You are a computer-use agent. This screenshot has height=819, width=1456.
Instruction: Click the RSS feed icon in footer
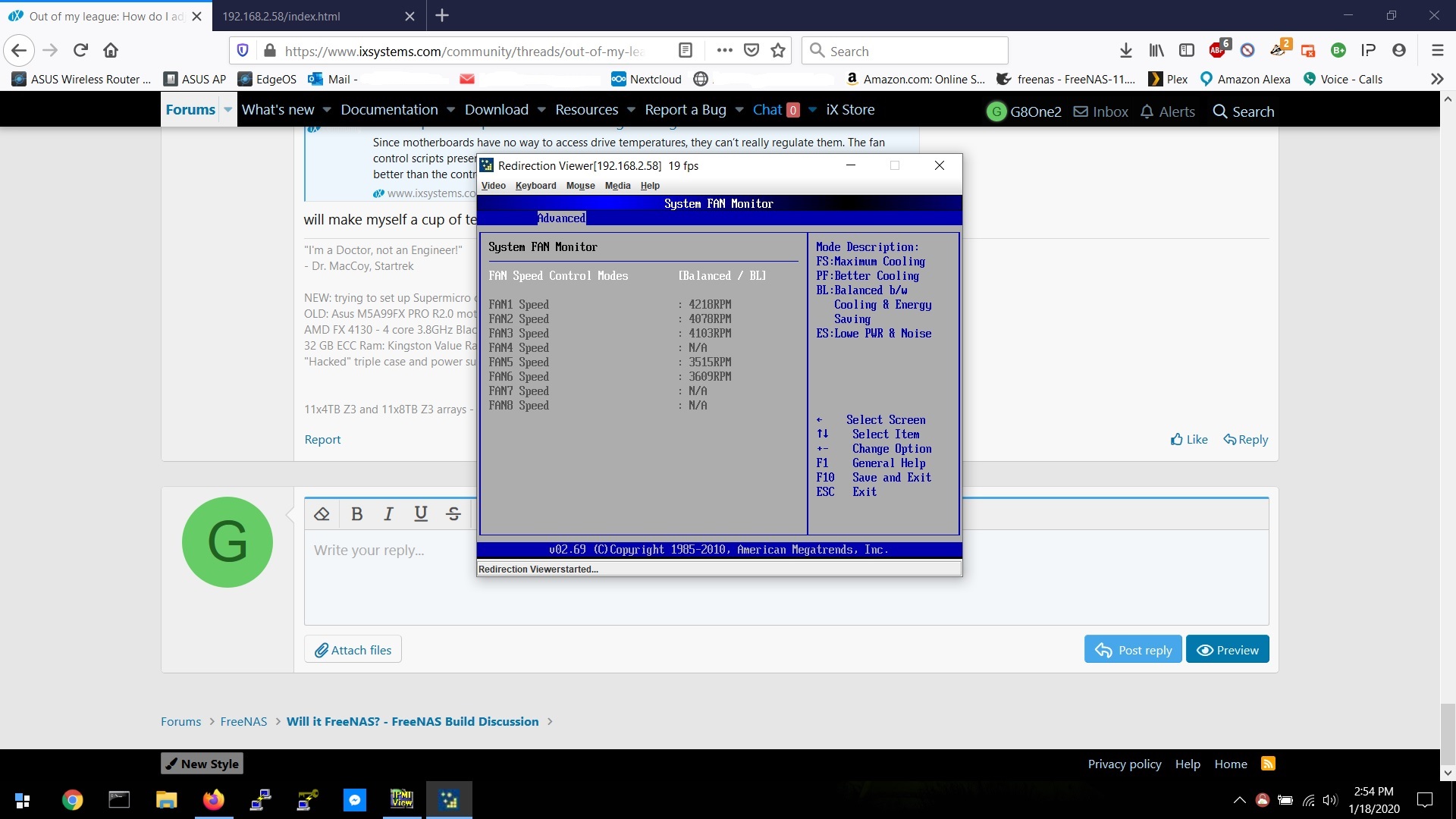pyautogui.click(x=1268, y=764)
